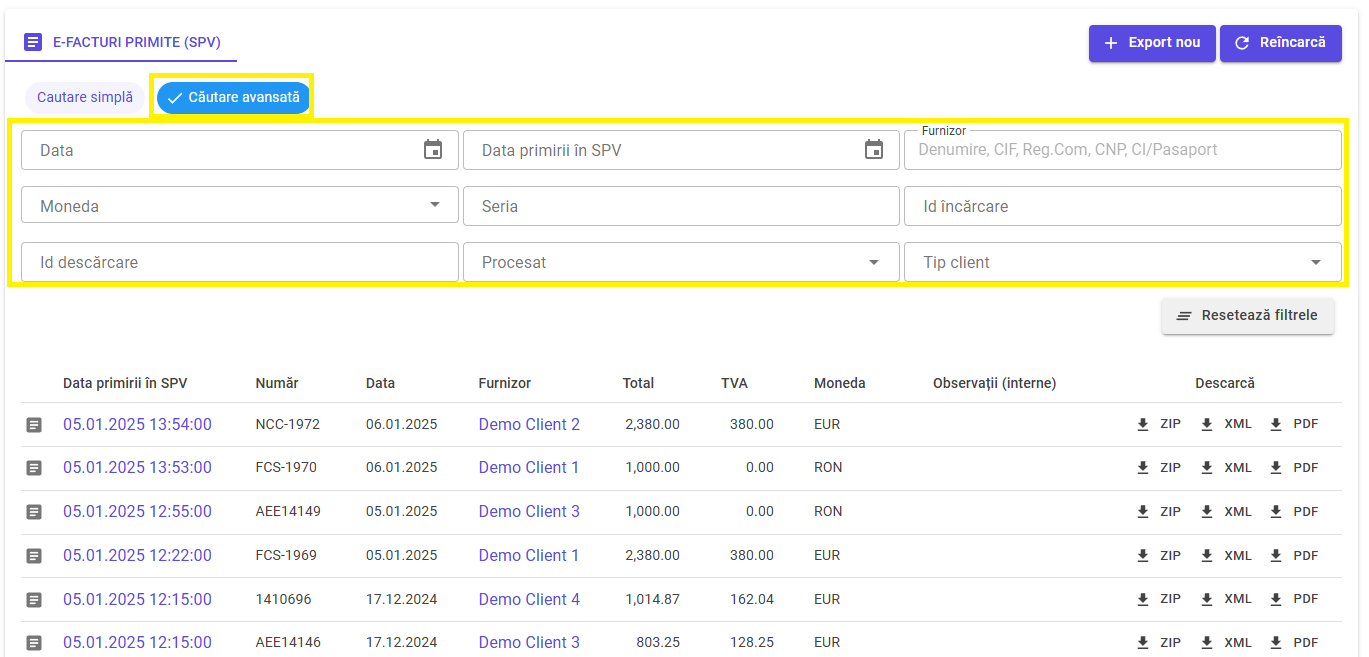
Task: Open the 05.01.2025 13:54:00 invoice link
Action: [137, 424]
